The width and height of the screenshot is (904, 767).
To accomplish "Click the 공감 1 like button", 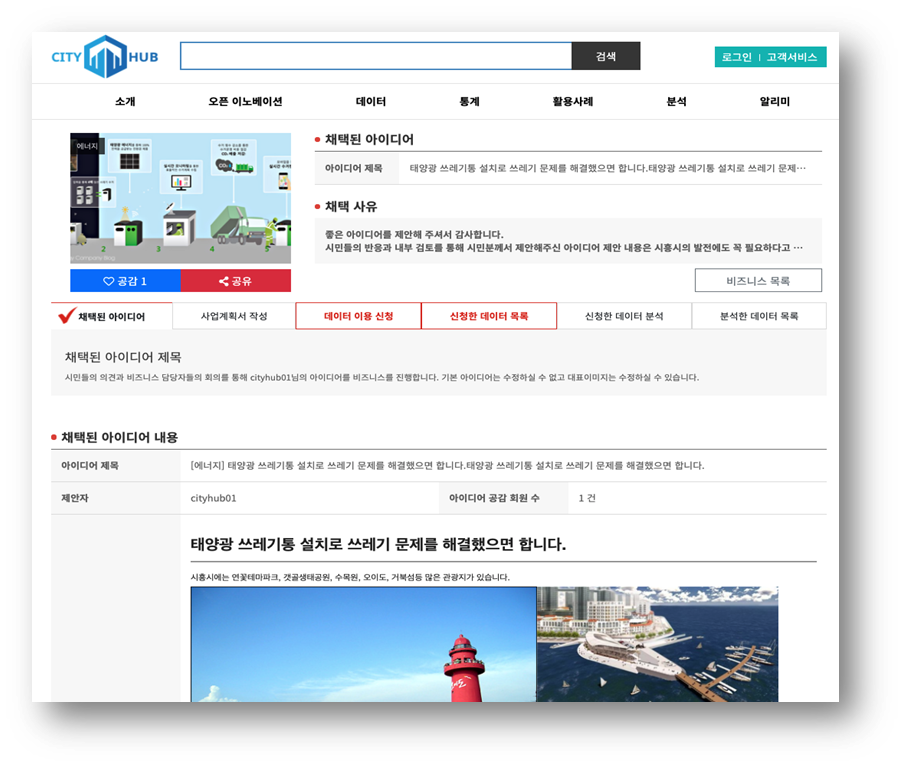I will click(125, 281).
